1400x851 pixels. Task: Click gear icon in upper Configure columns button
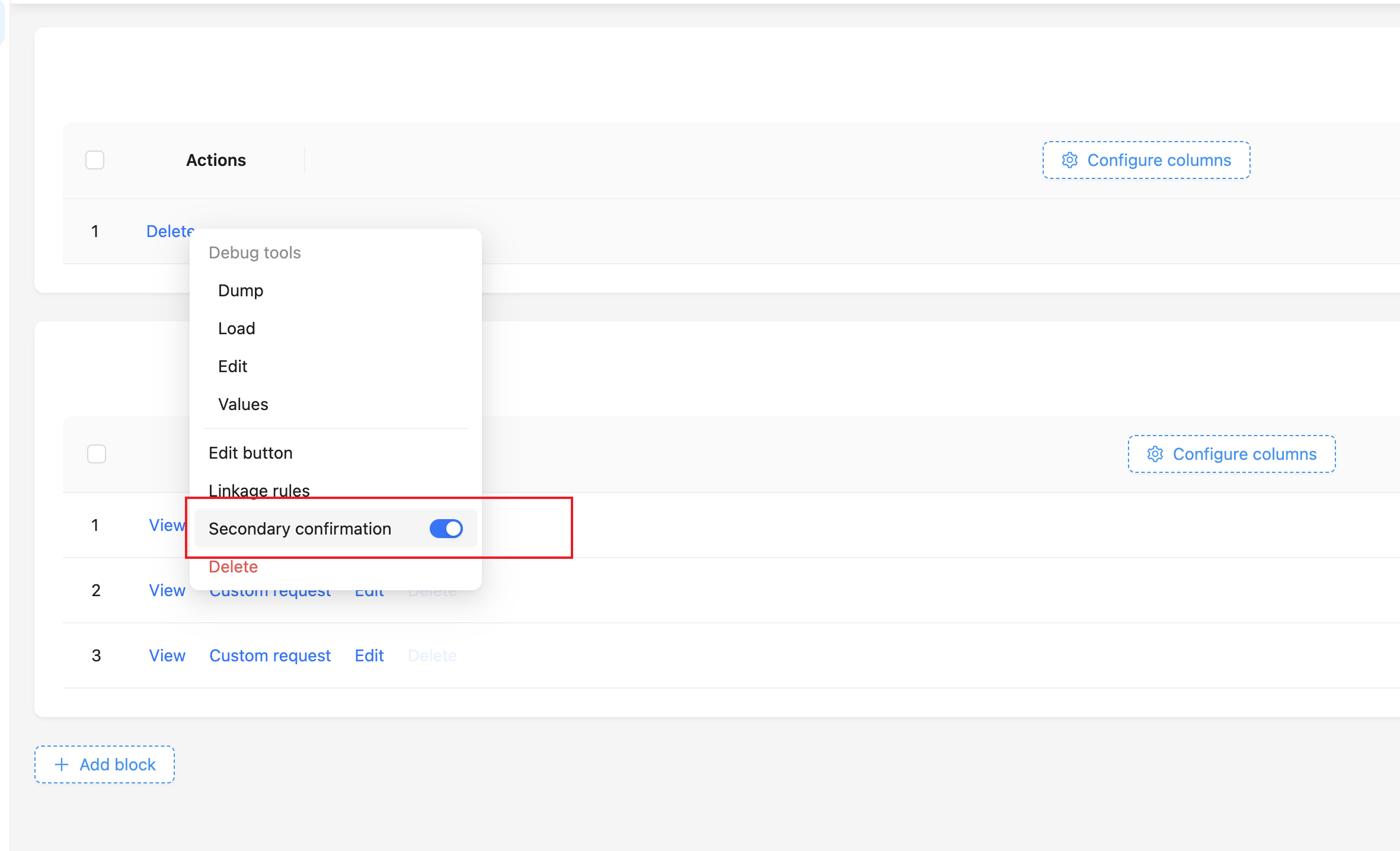1069,160
